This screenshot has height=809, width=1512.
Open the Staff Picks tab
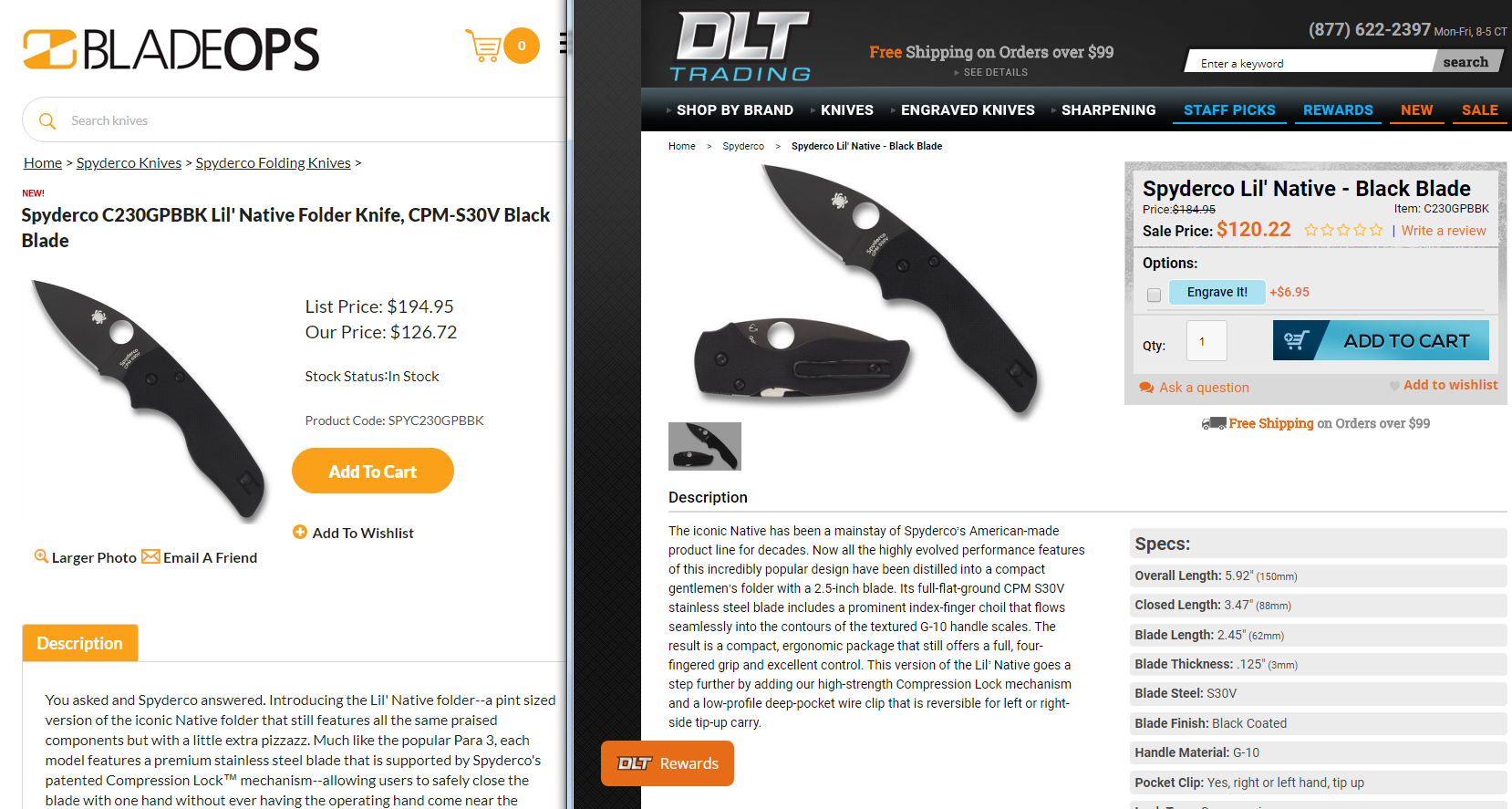click(1229, 110)
